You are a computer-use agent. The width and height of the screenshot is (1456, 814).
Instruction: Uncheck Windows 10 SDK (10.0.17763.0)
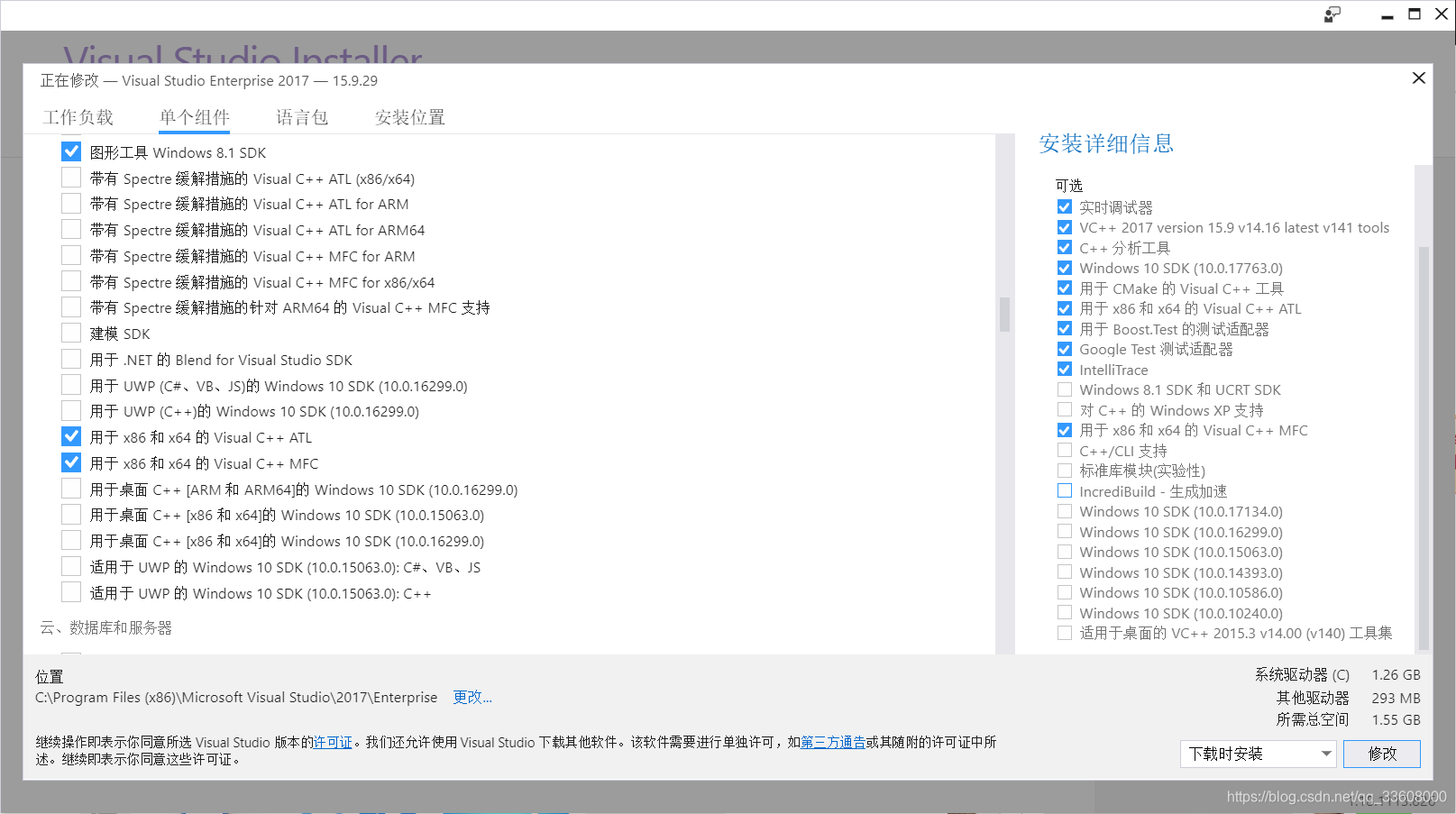click(x=1065, y=268)
